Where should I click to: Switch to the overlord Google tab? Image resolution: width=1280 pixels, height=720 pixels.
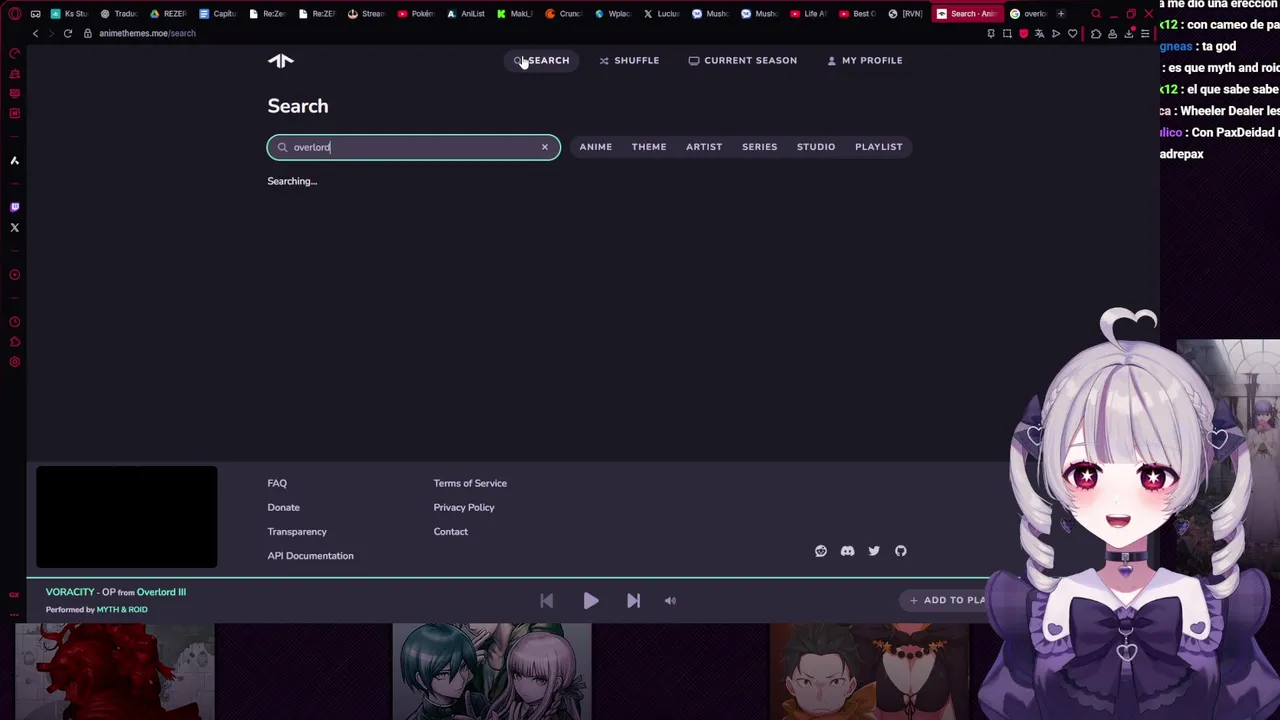click(x=1029, y=14)
